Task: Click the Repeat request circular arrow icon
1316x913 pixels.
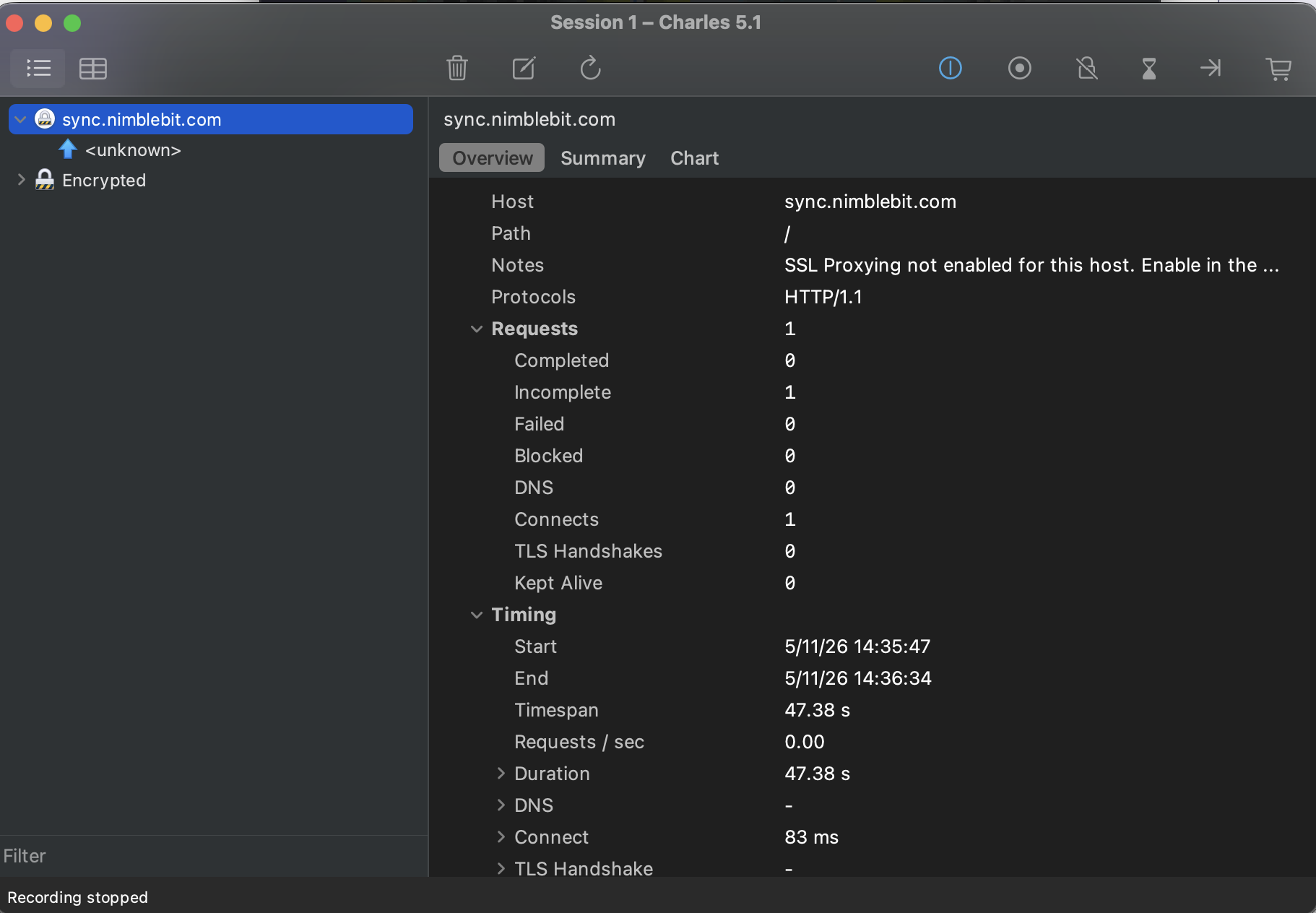Action: (590, 69)
